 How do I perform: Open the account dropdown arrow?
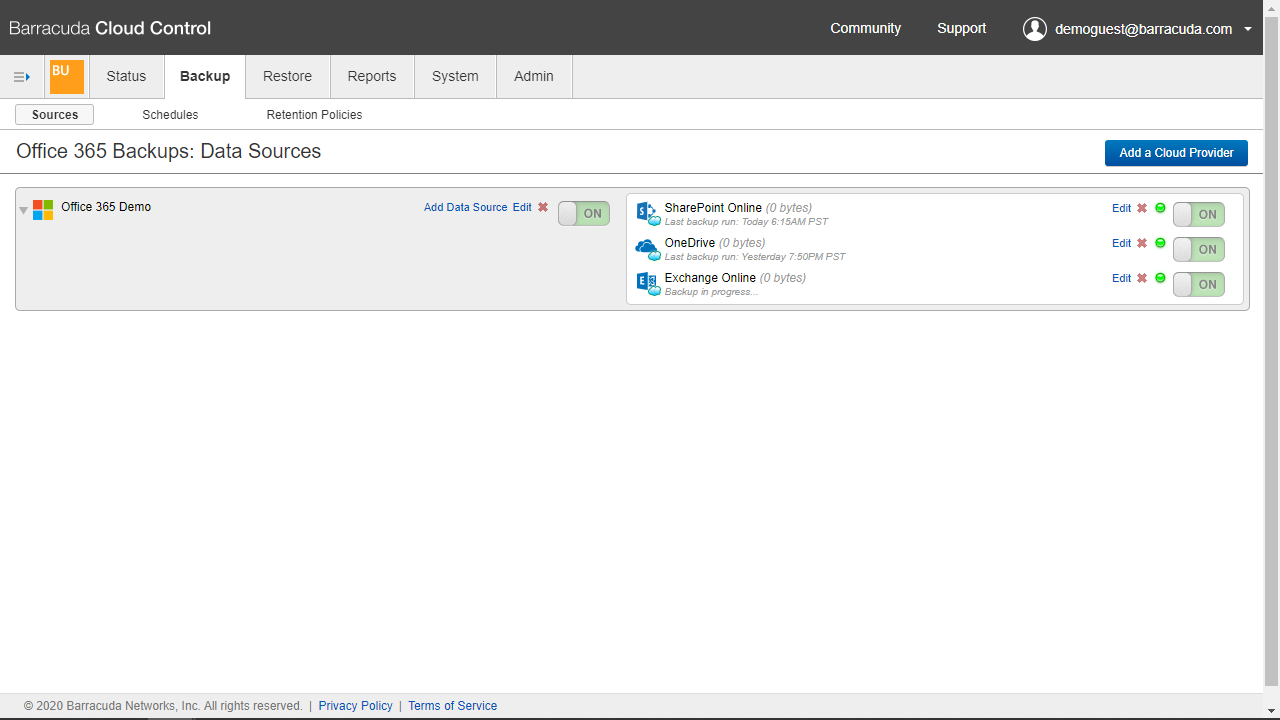coord(1248,30)
